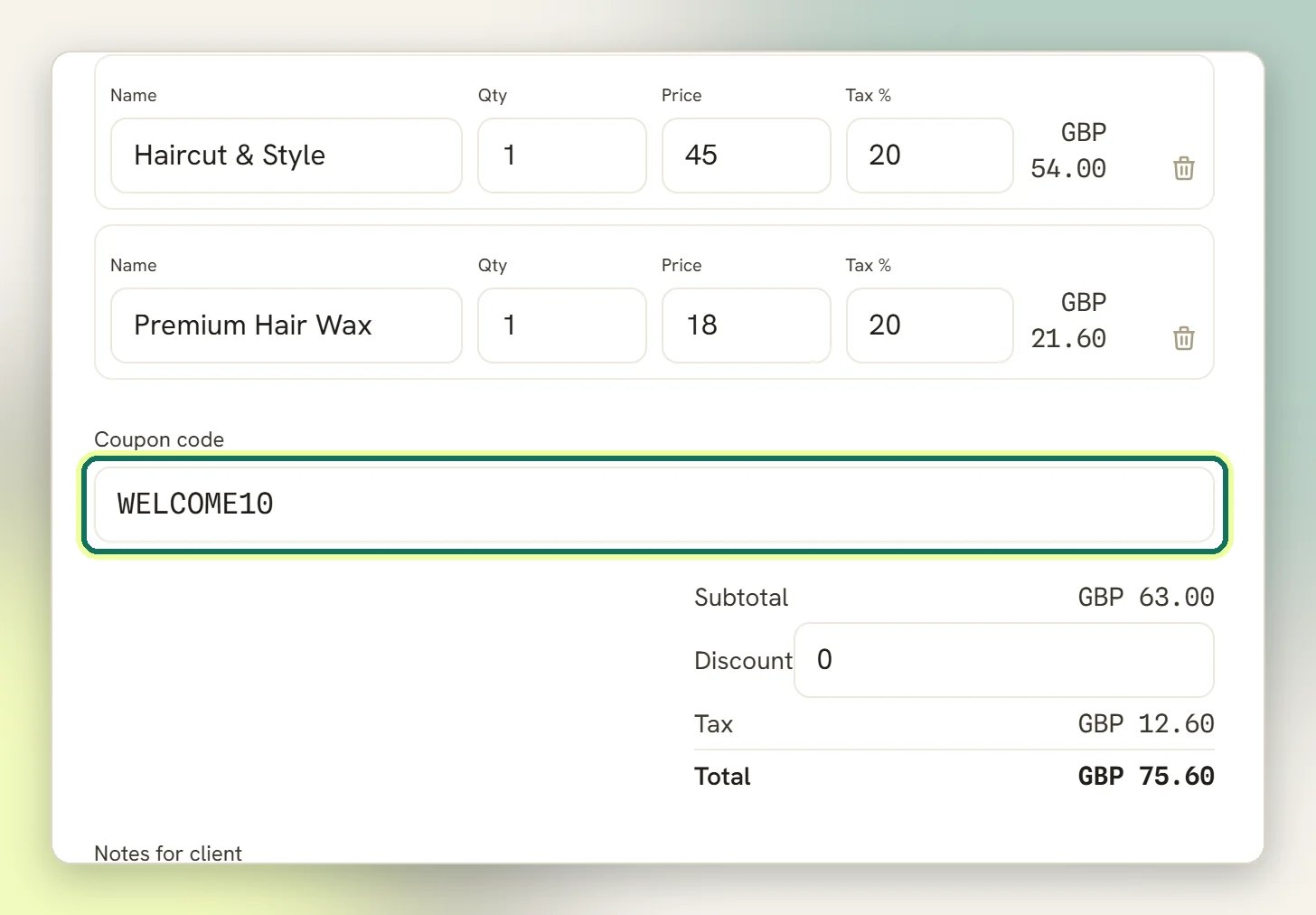This screenshot has width=1316, height=915.
Task: Select the price field showing 45
Action: (x=747, y=156)
